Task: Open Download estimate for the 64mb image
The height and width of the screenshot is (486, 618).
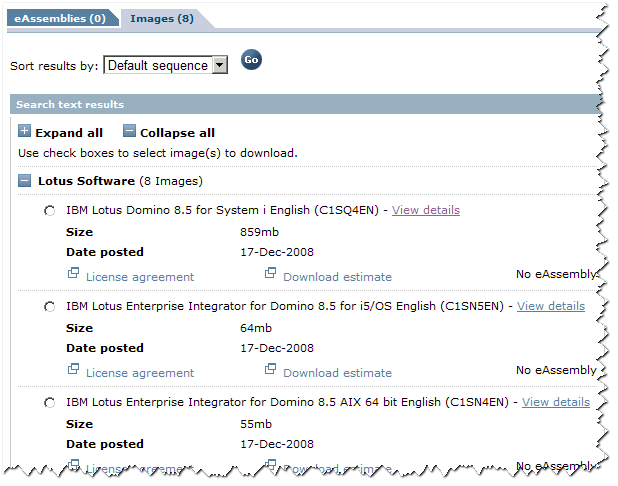Action: [x=337, y=372]
